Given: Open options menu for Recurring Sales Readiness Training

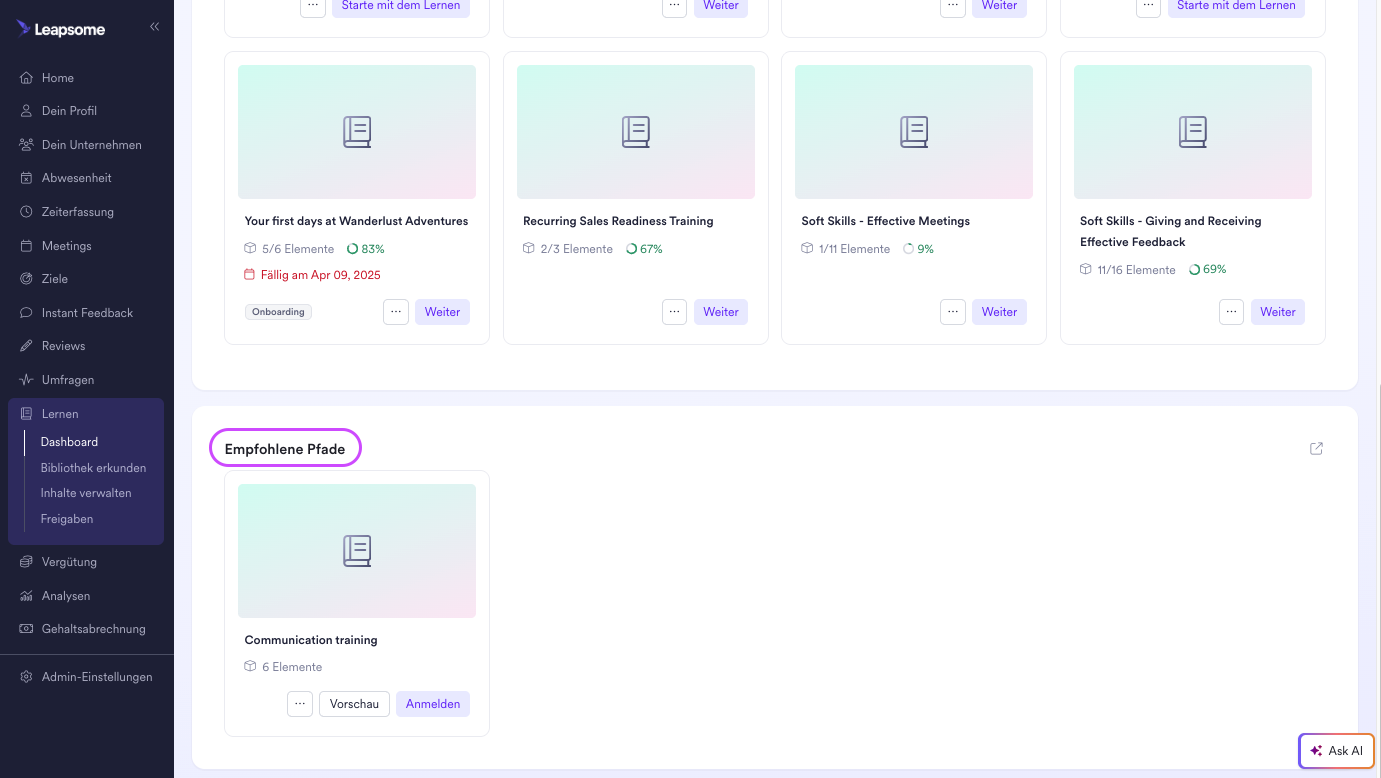Looking at the screenshot, I should pyautogui.click(x=675, y=312).
